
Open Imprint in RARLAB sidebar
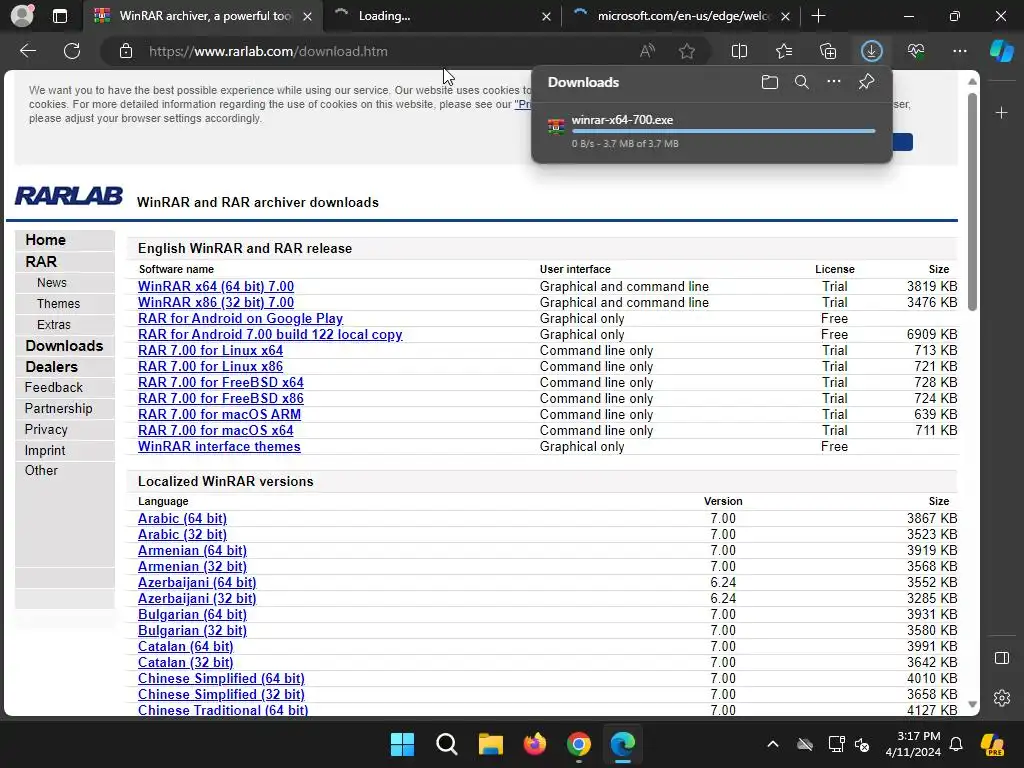45,450
